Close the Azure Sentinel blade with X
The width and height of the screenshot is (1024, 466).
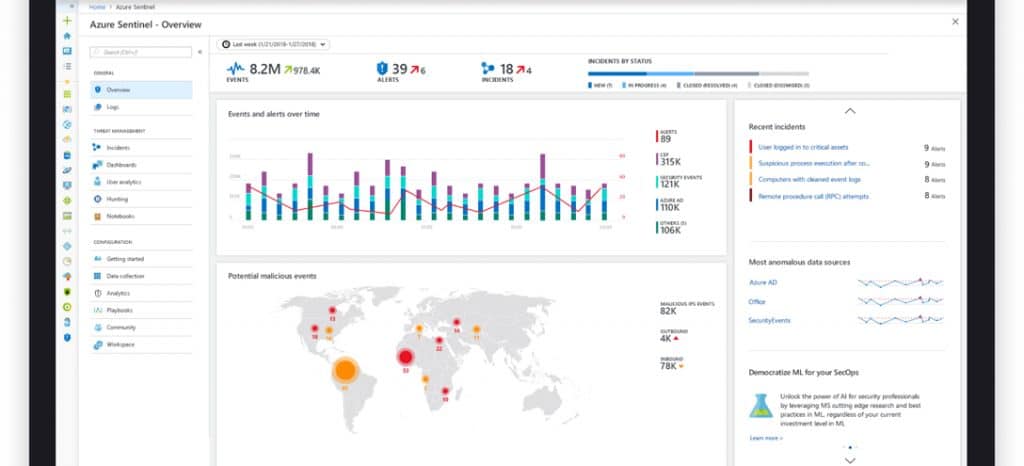[x=955, y=22]
